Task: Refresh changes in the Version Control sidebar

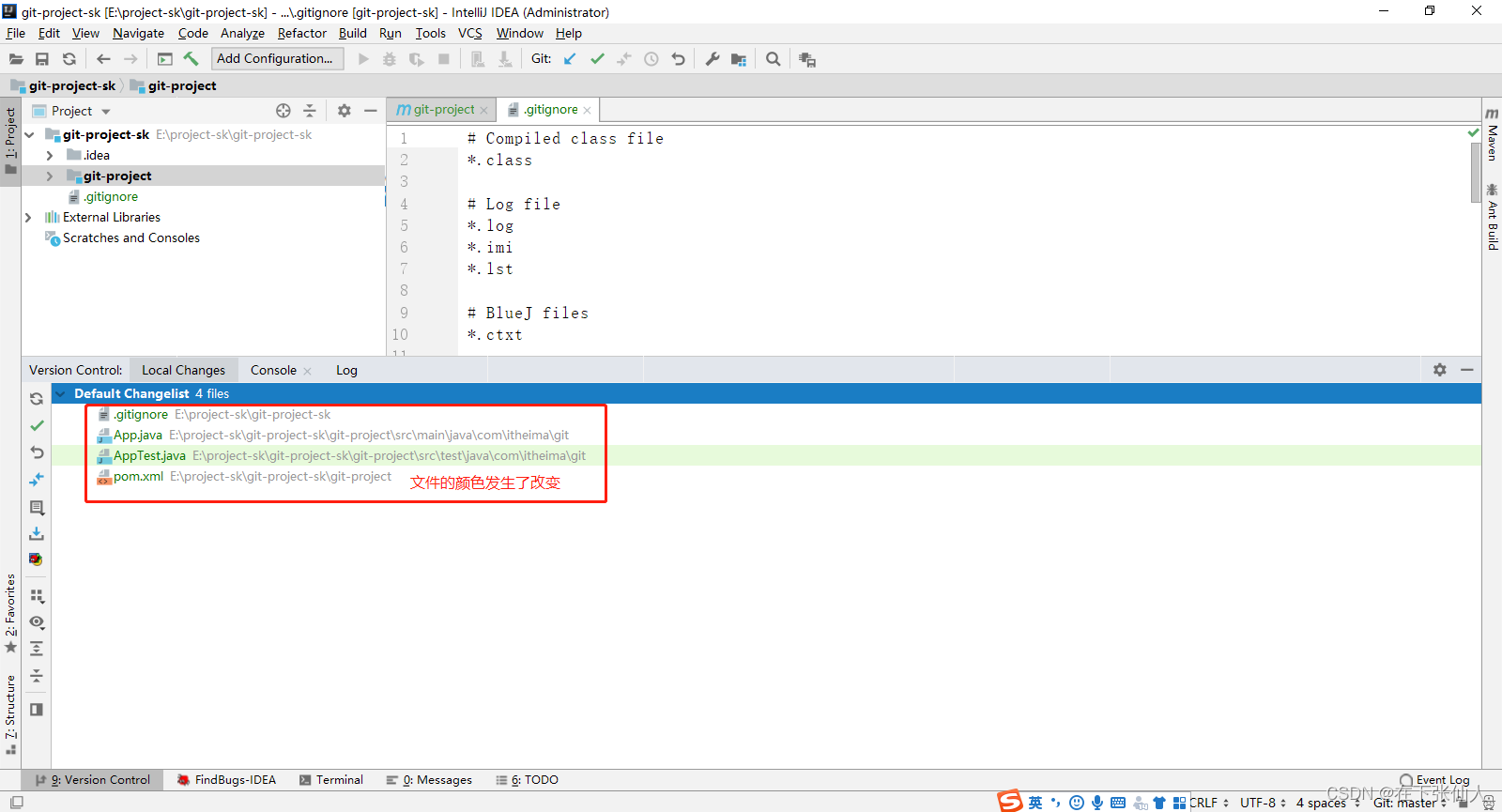Action: 37,399
